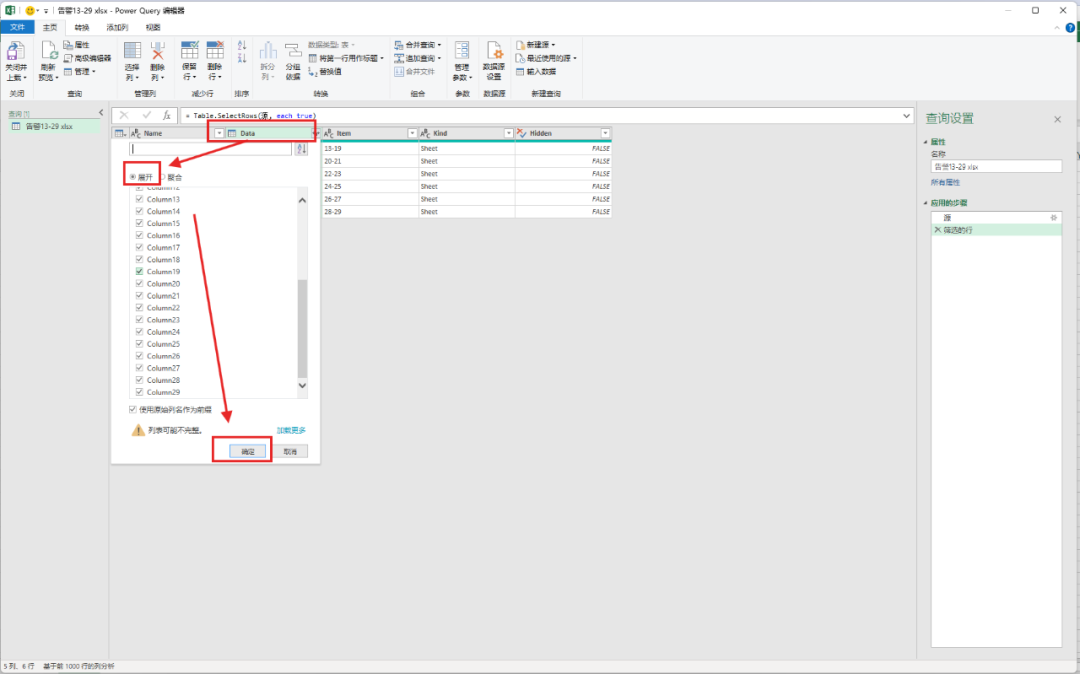Click the query Name field in Query Settings
This screenshot has height=674, width=1080.
pyautogui.click(x=996, y=167)
